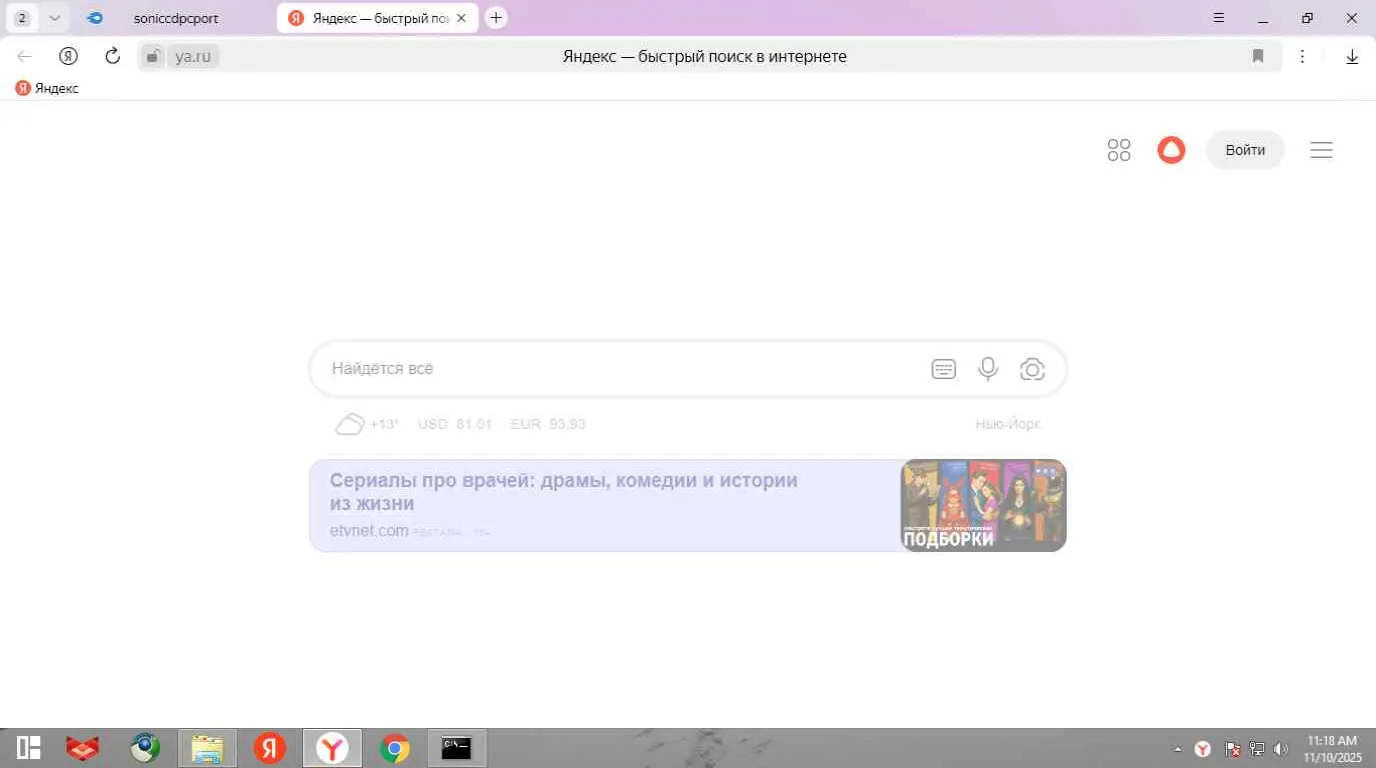Screen dimensions: 1376x768
Task: Open the Yandex services grid icon
Action: [x=1119, y=150]
